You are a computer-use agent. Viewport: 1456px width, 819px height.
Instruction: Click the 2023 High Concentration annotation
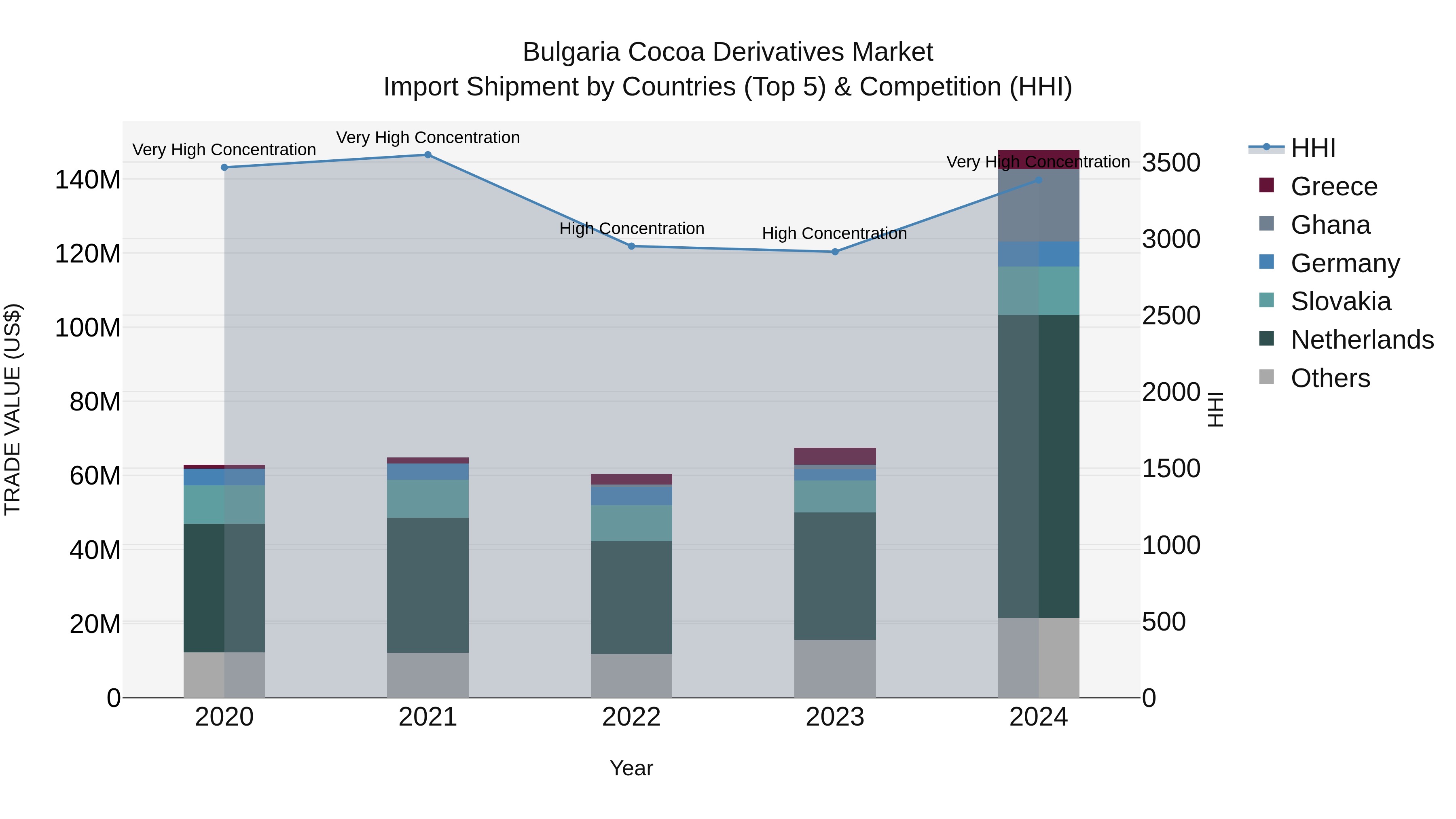[834, 233]
